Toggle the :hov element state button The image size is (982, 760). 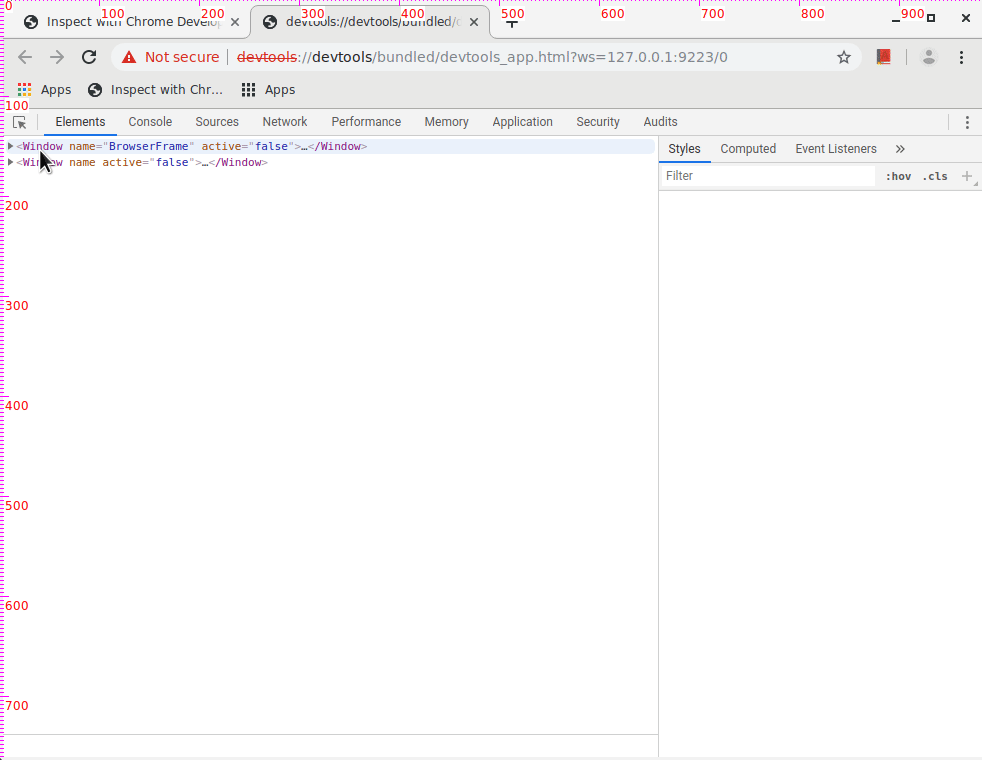(898, 176)
